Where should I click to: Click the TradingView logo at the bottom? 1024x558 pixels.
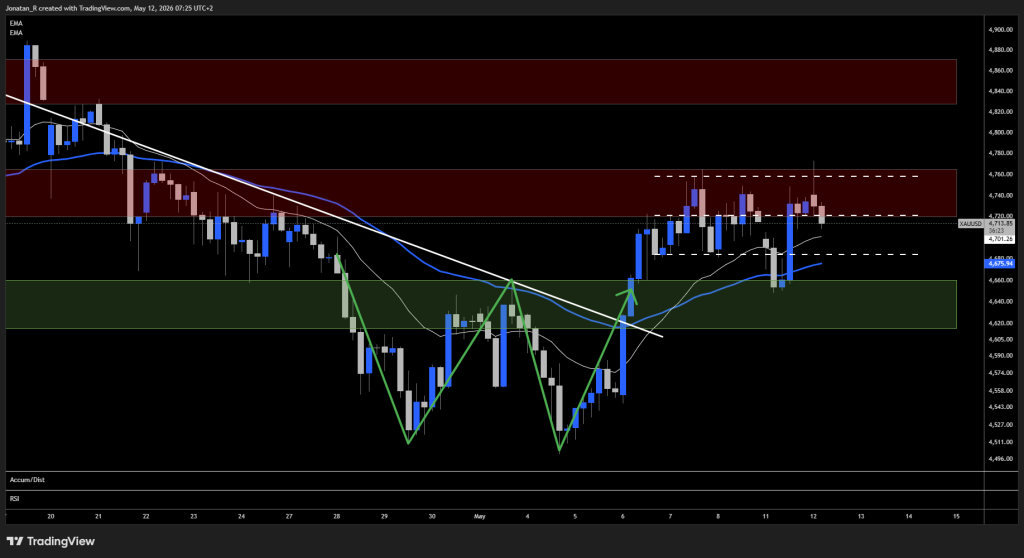[x=50, y=541]
